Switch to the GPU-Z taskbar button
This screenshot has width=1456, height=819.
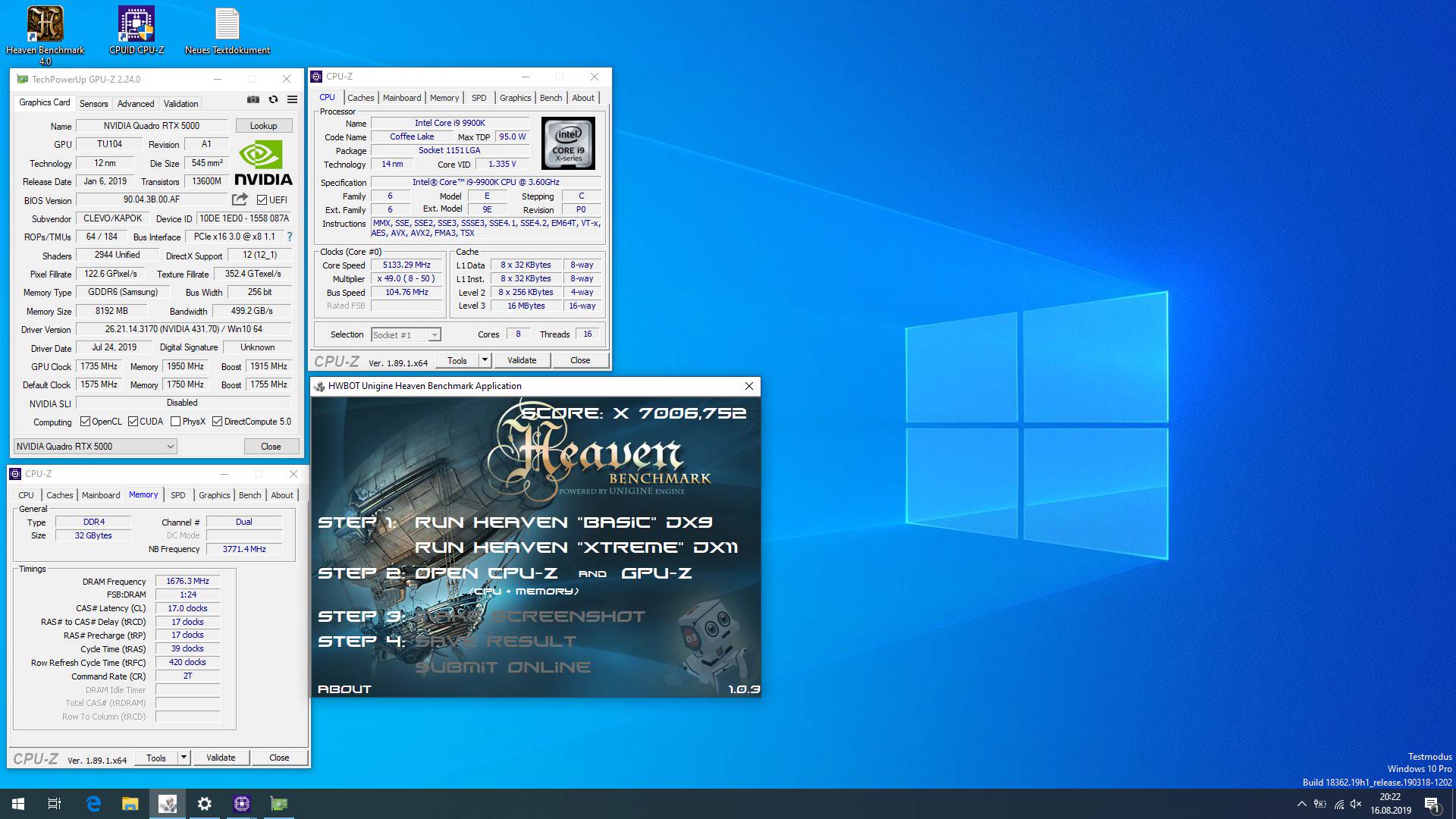(279, 804)
